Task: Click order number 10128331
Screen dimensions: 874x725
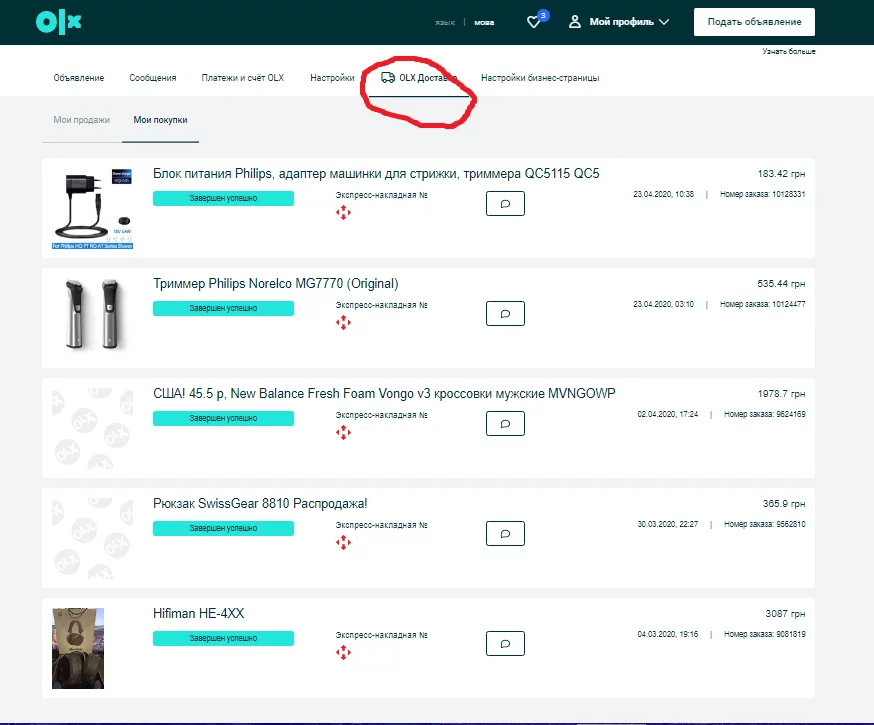Action: pos(763,194)
